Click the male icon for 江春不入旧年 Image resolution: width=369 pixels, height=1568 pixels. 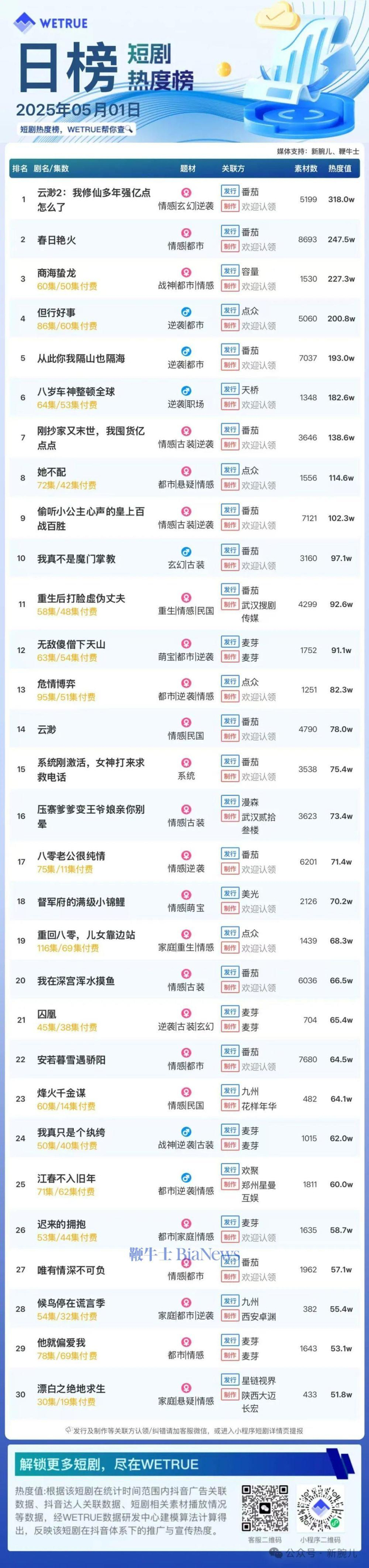coord(186,1177)
